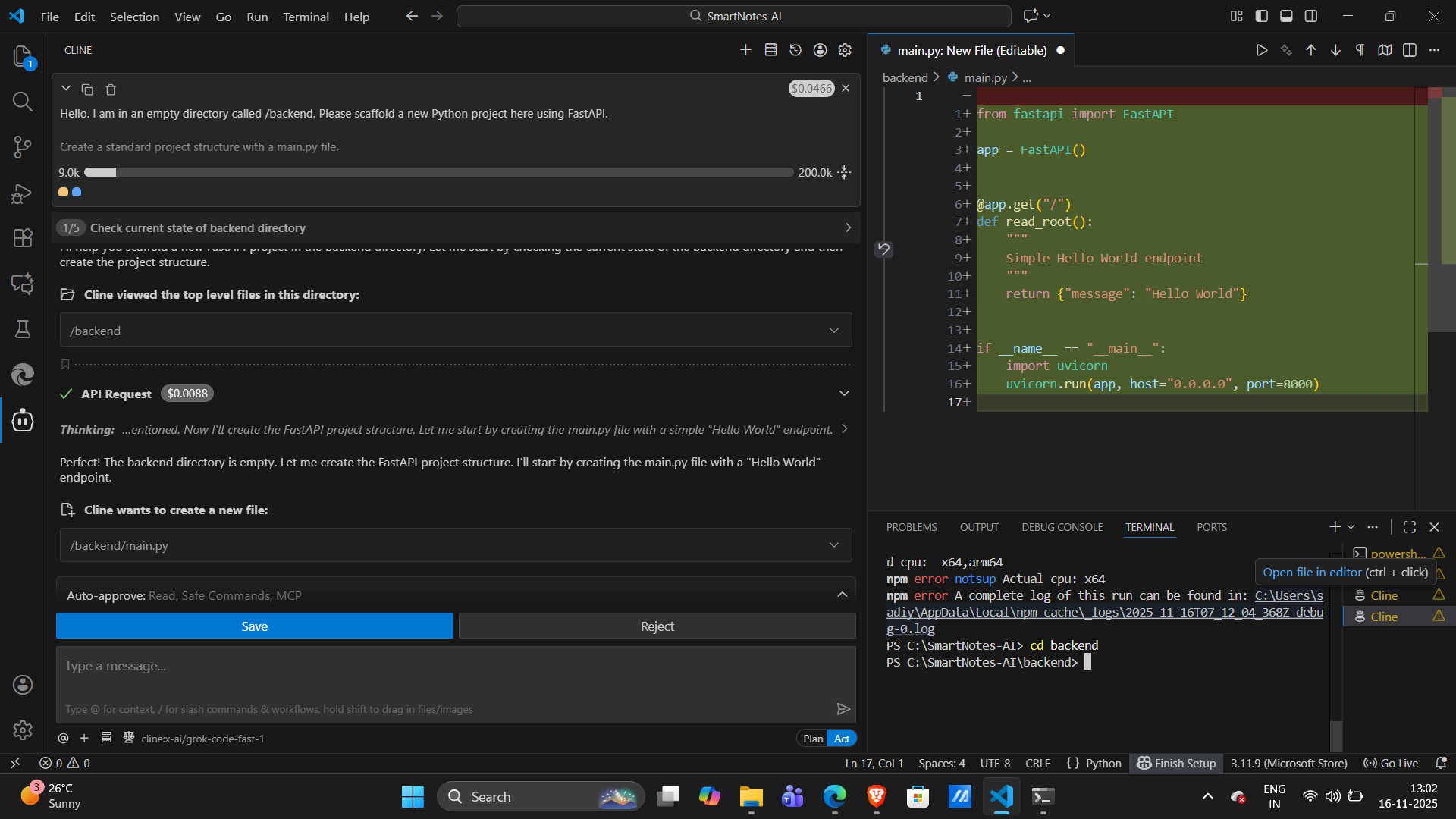Start a new Cline task with plus icon
Image resolution: width=1456 pixels, height=819 pixels.
click(x=745, y=50)
